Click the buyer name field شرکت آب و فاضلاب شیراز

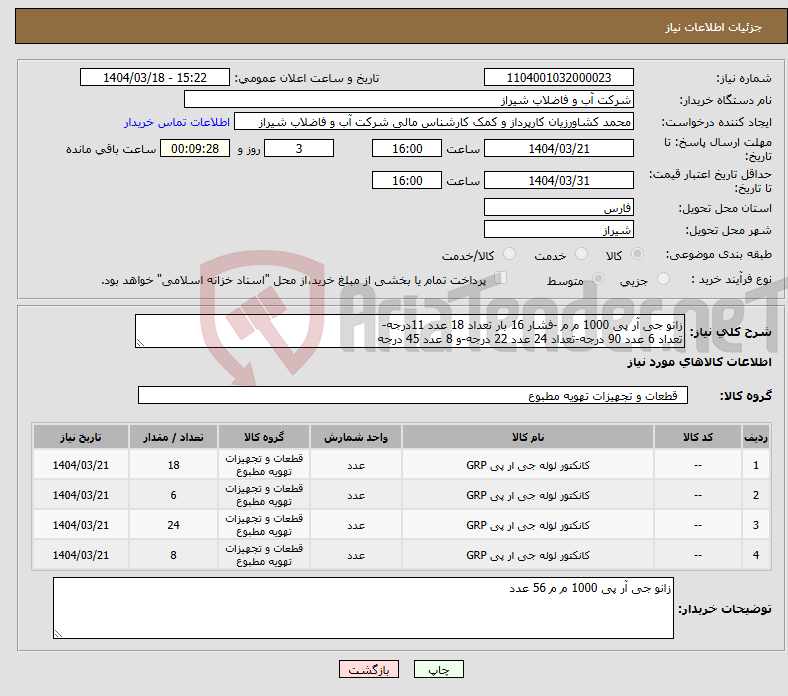409,100
